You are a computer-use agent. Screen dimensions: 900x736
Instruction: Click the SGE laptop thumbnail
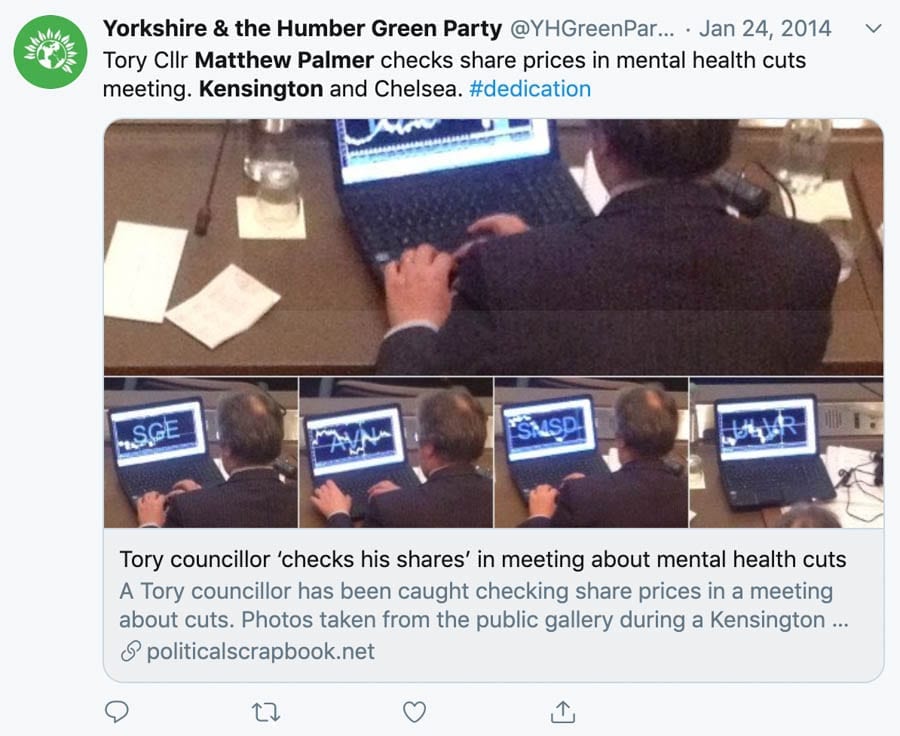point(201,452)
